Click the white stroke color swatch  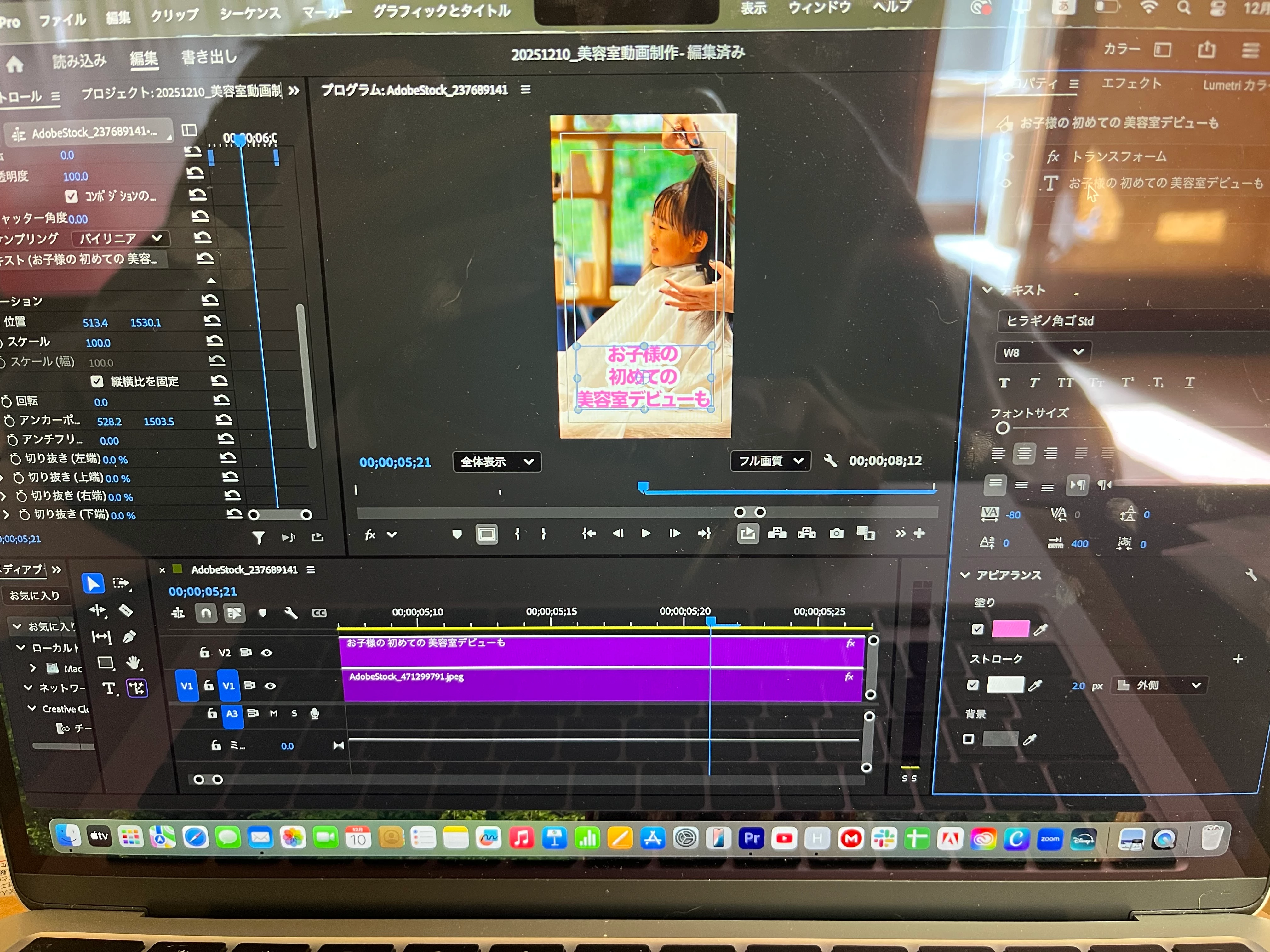[x=1005, y=685]
